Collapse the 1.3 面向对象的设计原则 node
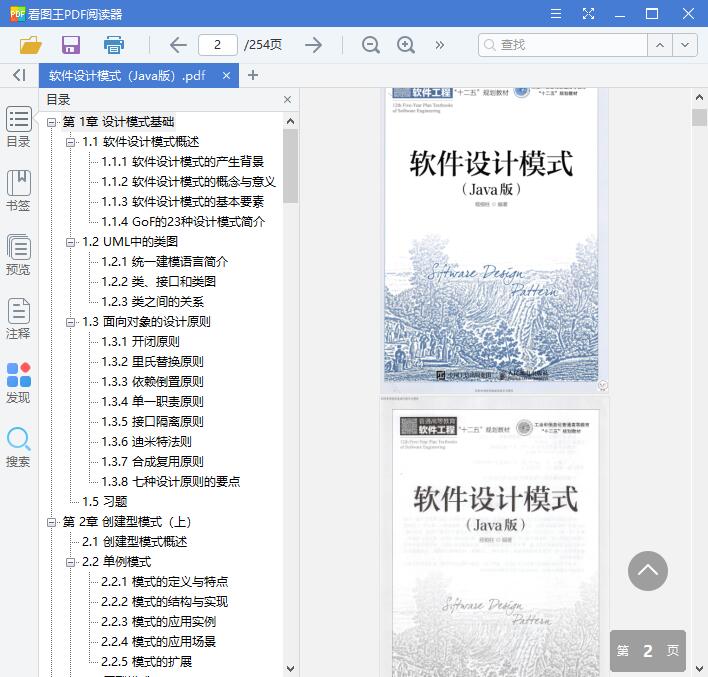Viewport: 708px width, 677px height. tap(70, 322)
